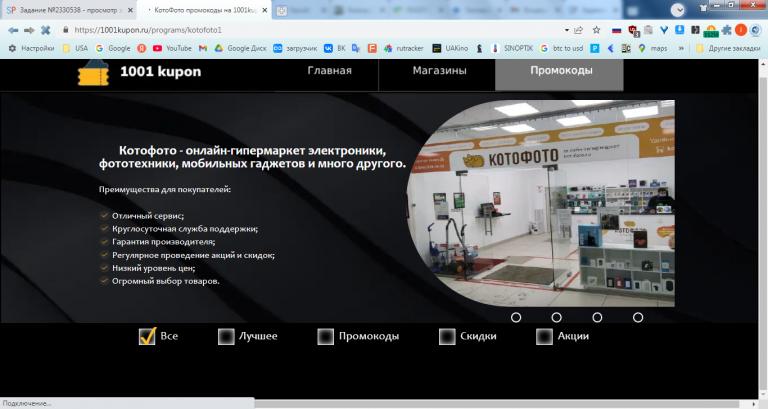This screenshot has width=768, height=409.
Task: Open the Google Translate bookmark icon
Action: click(x=356, y=48)
